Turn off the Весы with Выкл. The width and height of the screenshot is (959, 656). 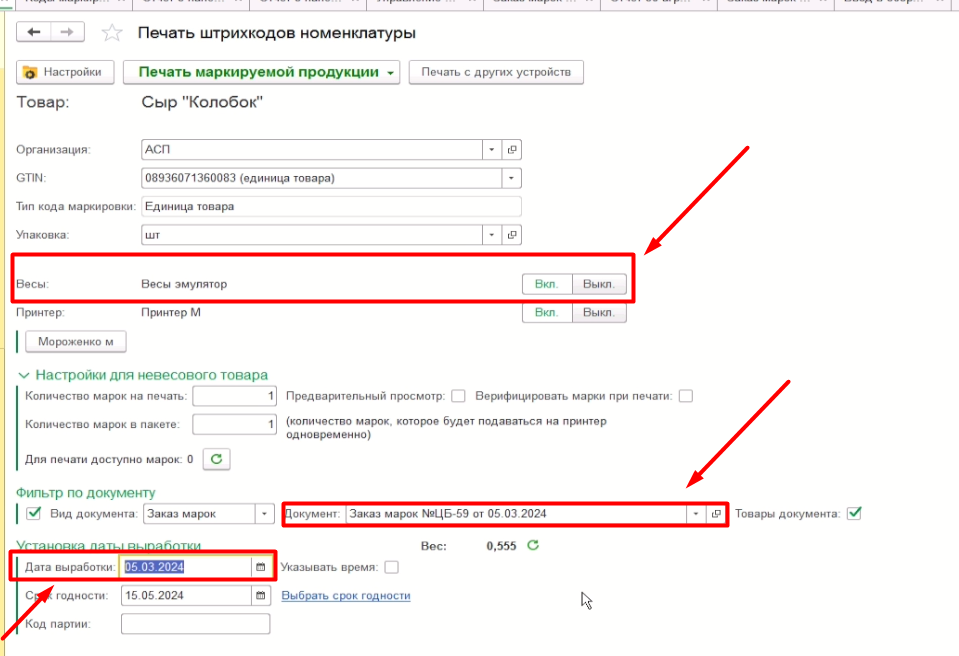[599, 284]
